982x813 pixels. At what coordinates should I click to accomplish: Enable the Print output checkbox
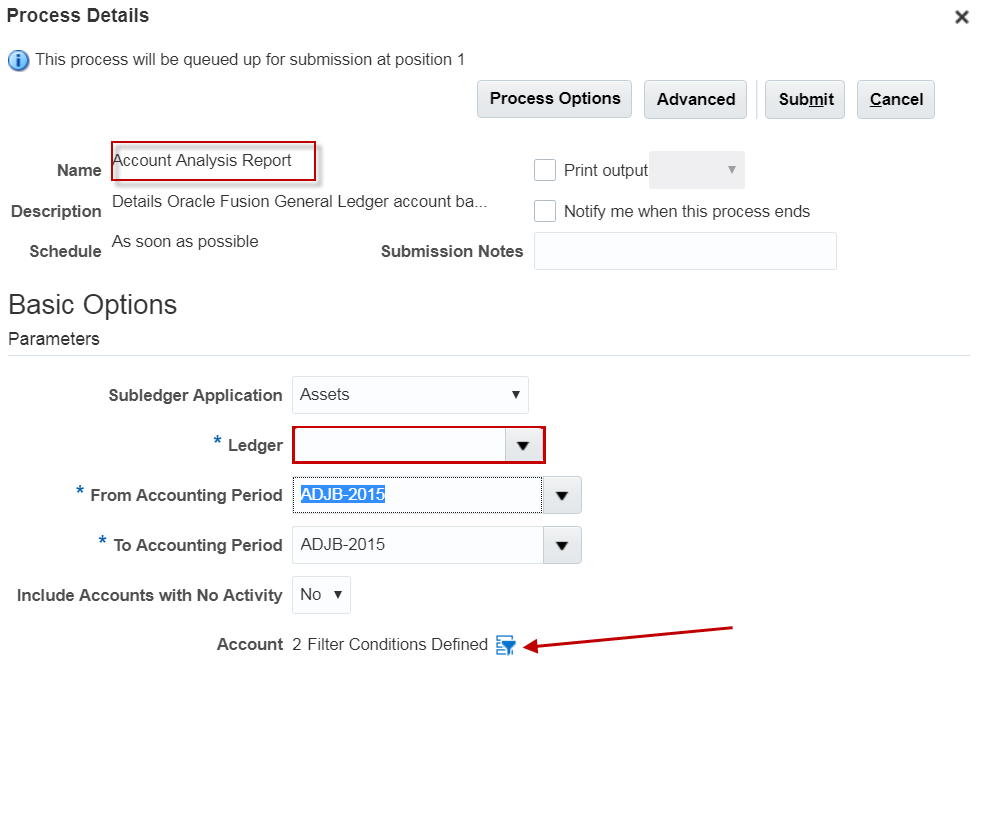coord(545,170)
